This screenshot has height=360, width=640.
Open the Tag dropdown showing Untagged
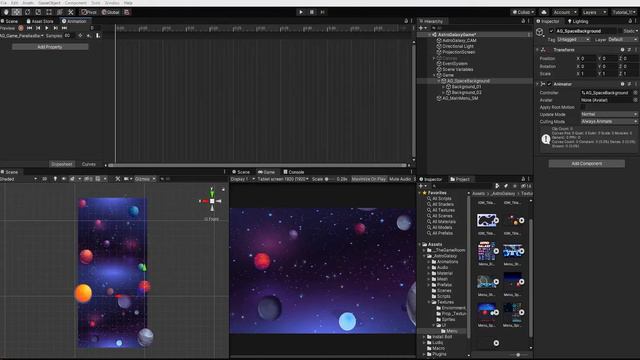(x=573, y=40)
